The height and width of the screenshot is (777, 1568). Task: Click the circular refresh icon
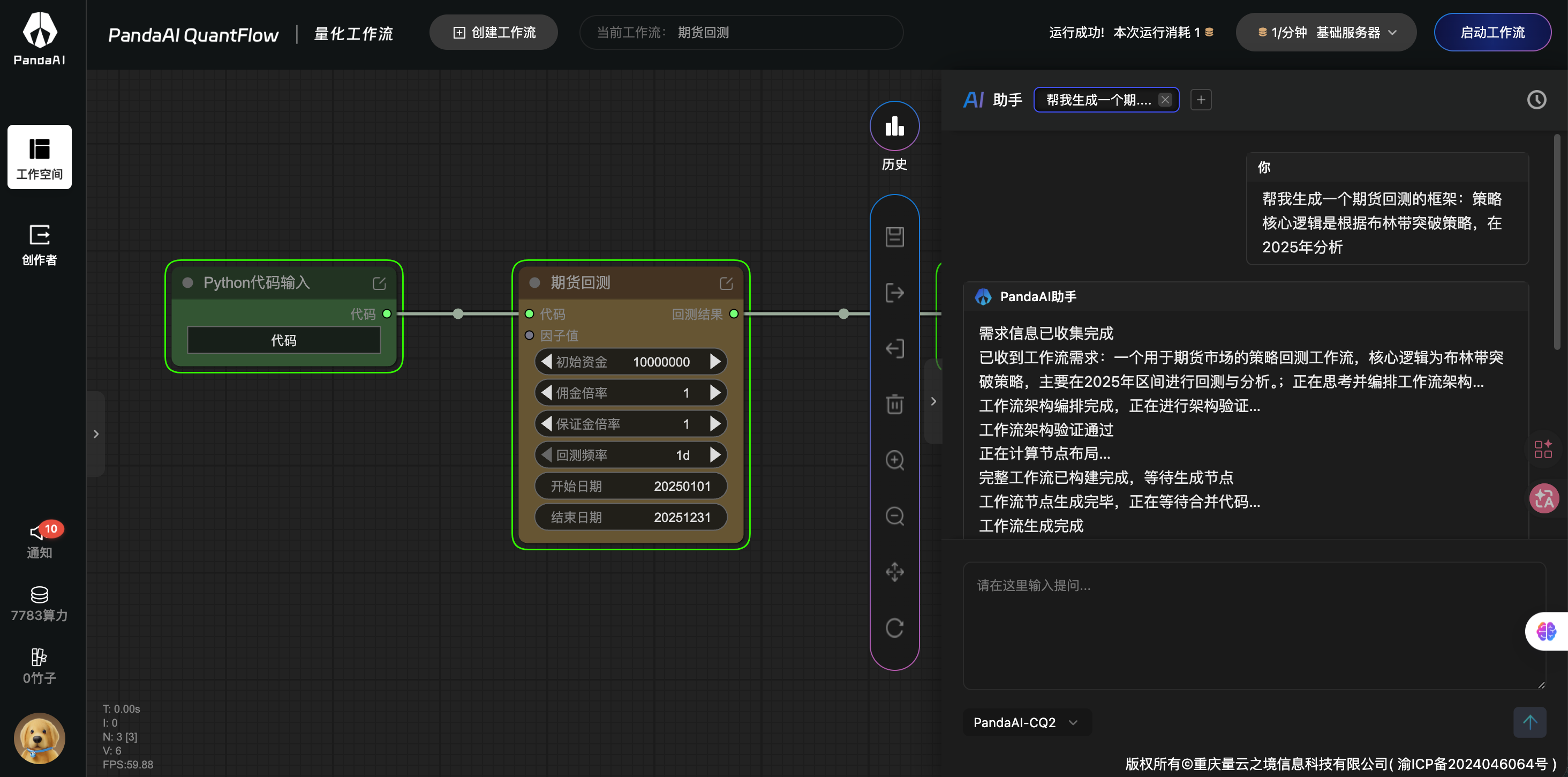click(894, 628)
